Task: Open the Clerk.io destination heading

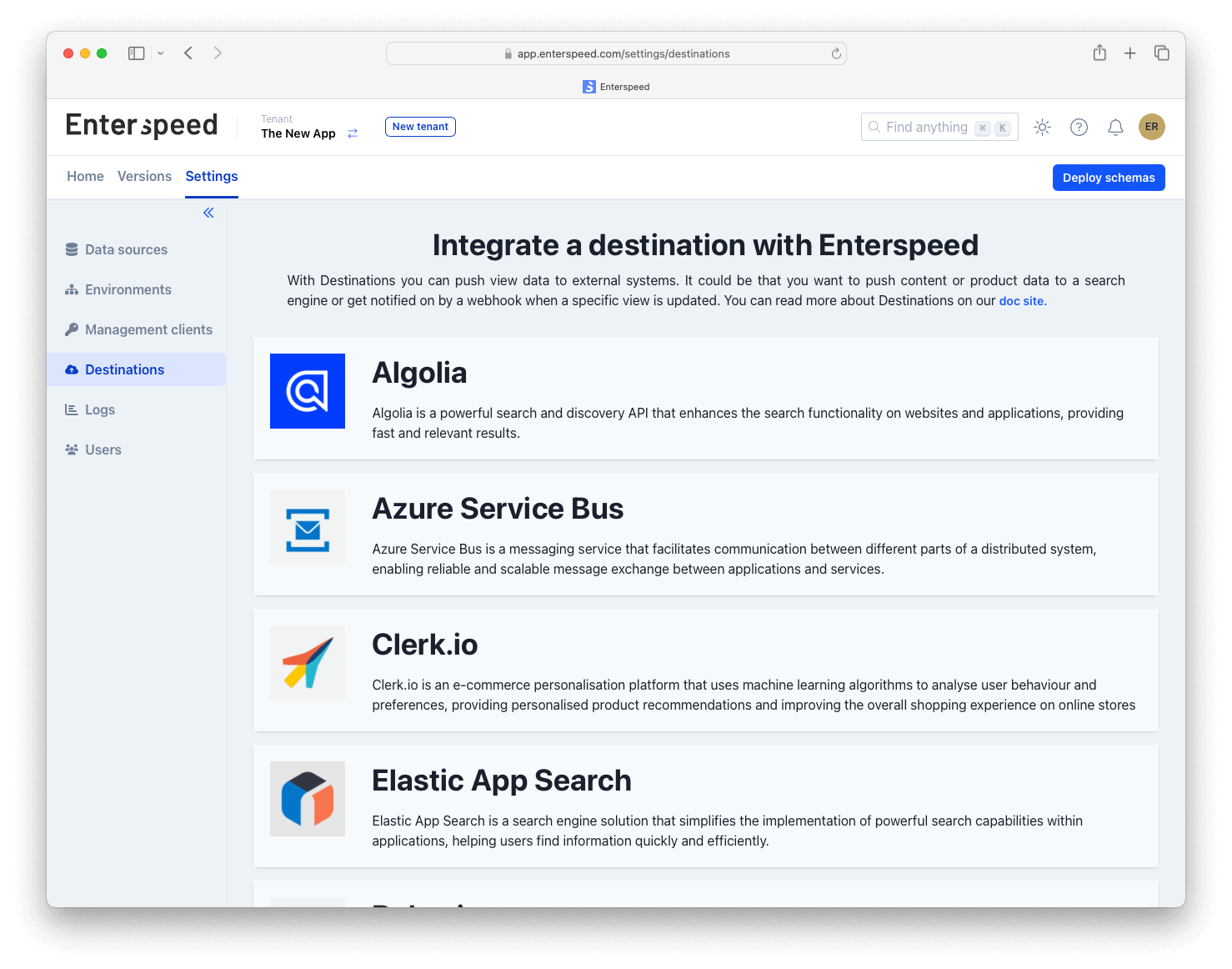Action: (425, 645)
